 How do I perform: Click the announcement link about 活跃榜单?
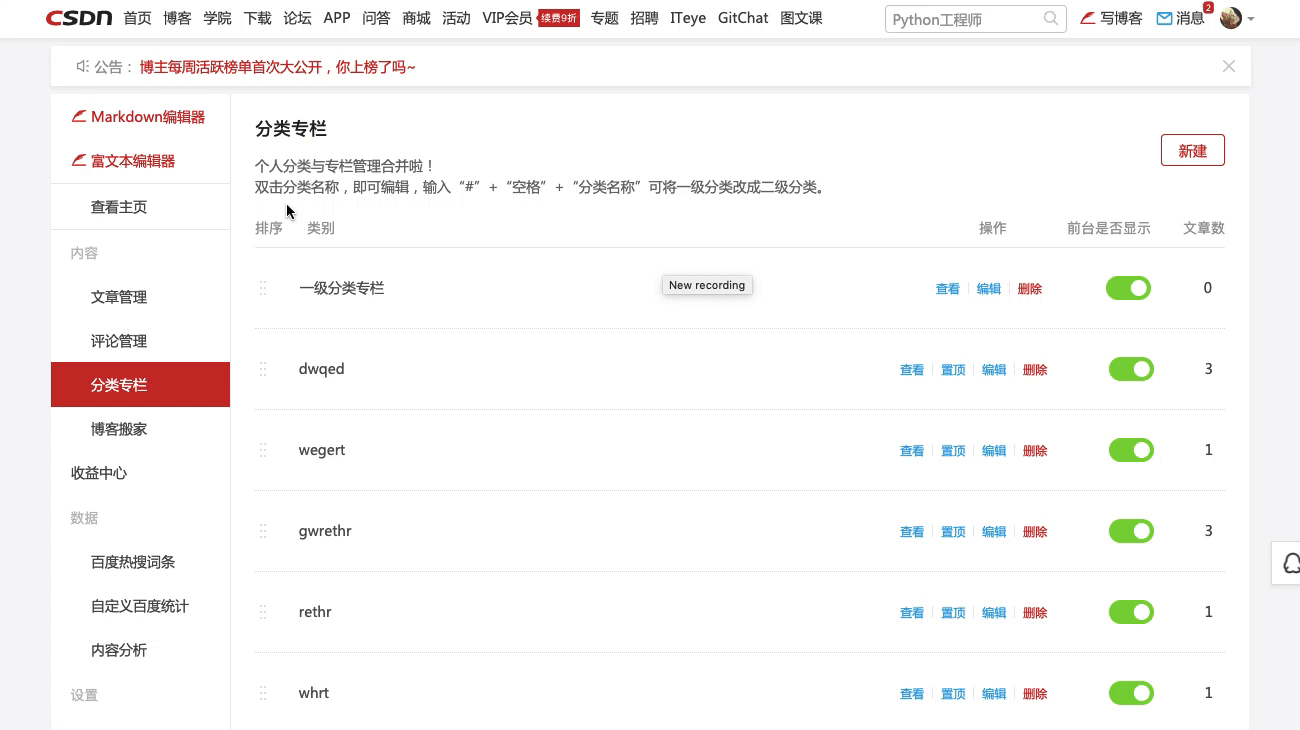tap(277, 67)
